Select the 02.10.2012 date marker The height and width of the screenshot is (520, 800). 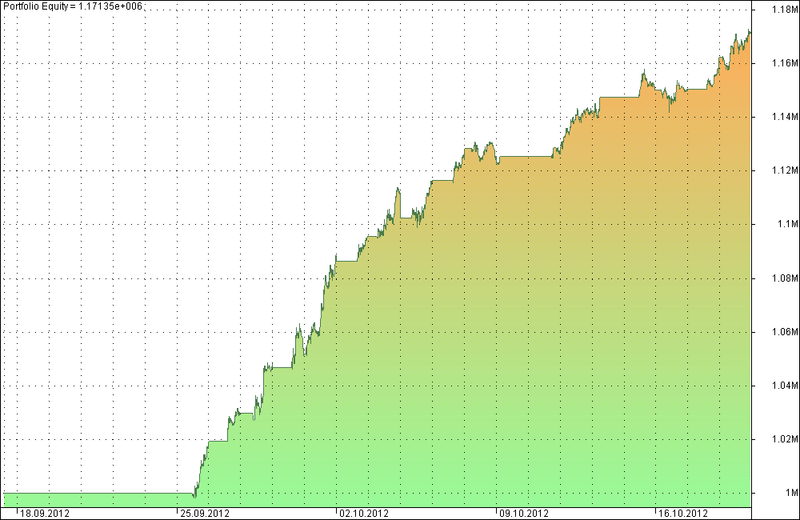pos(364,512)
